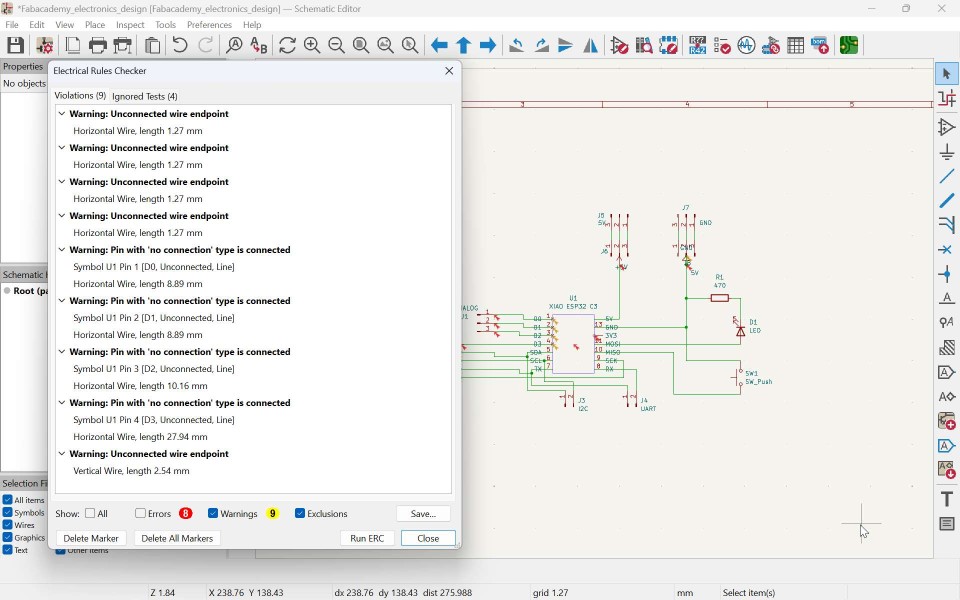Select the Highlight Net tool

point(945,97)
